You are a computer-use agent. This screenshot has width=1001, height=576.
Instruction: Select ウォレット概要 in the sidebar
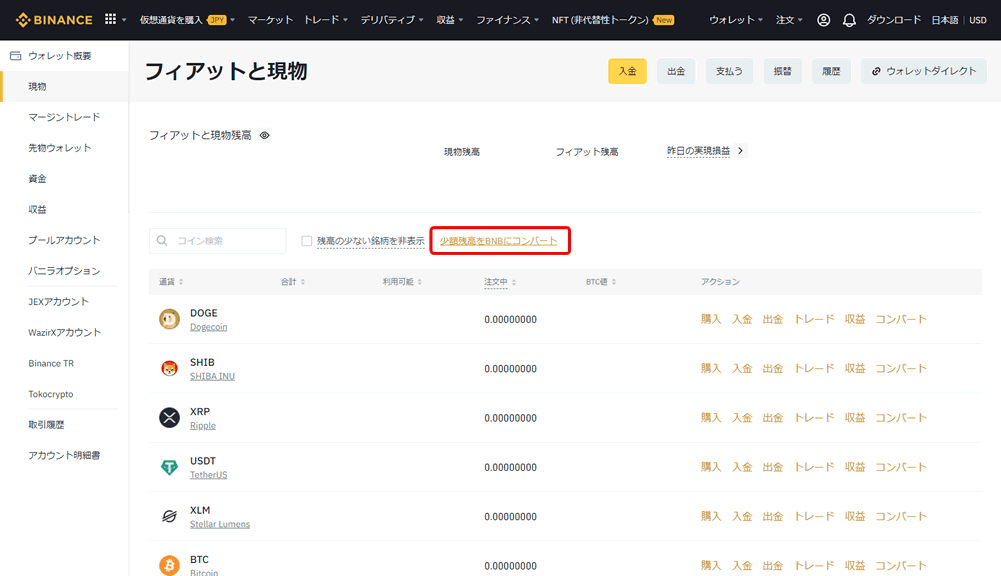click(x=59, y=56)
